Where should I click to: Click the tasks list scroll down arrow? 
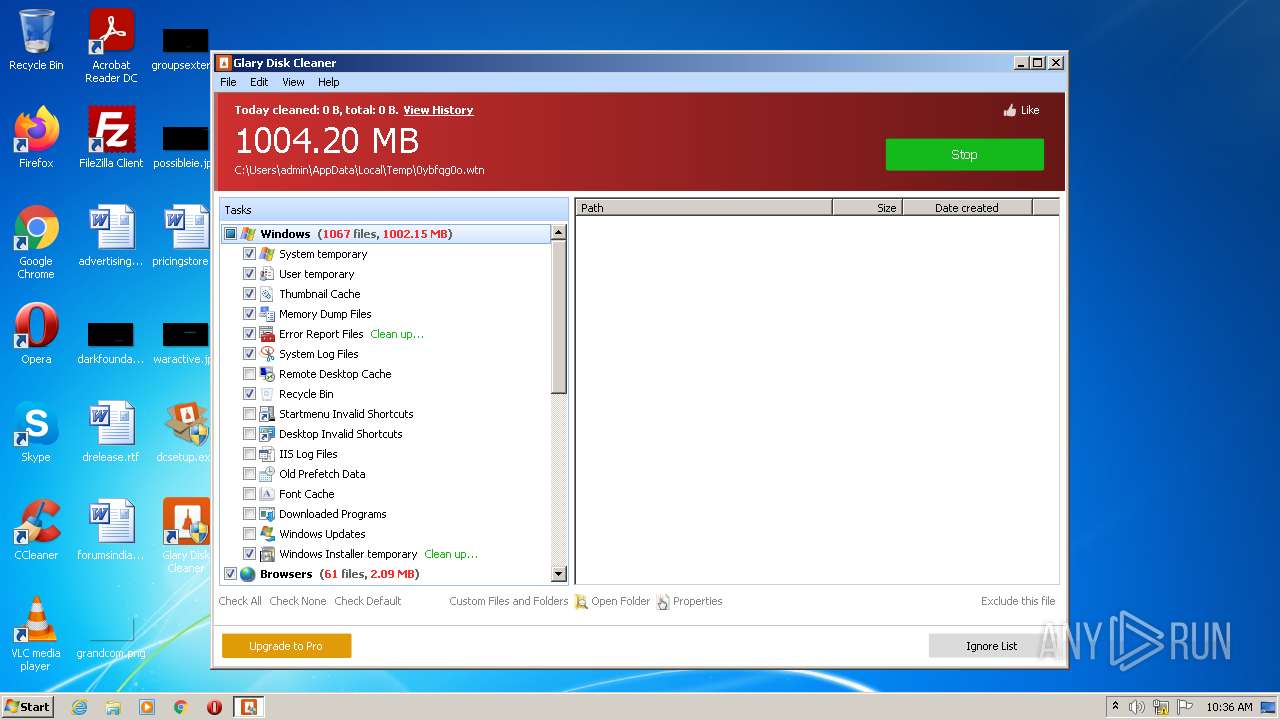tap(559, 574)
